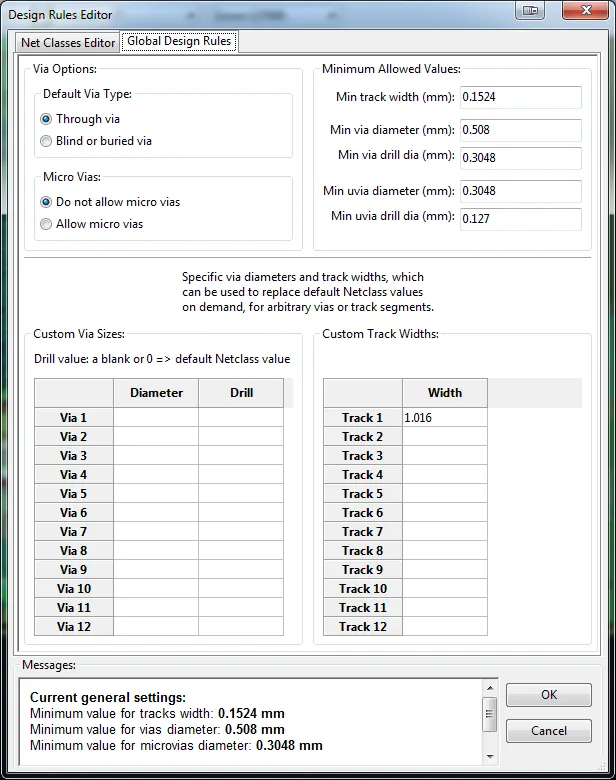Click the Track 2 width cell

click(445, 437)
